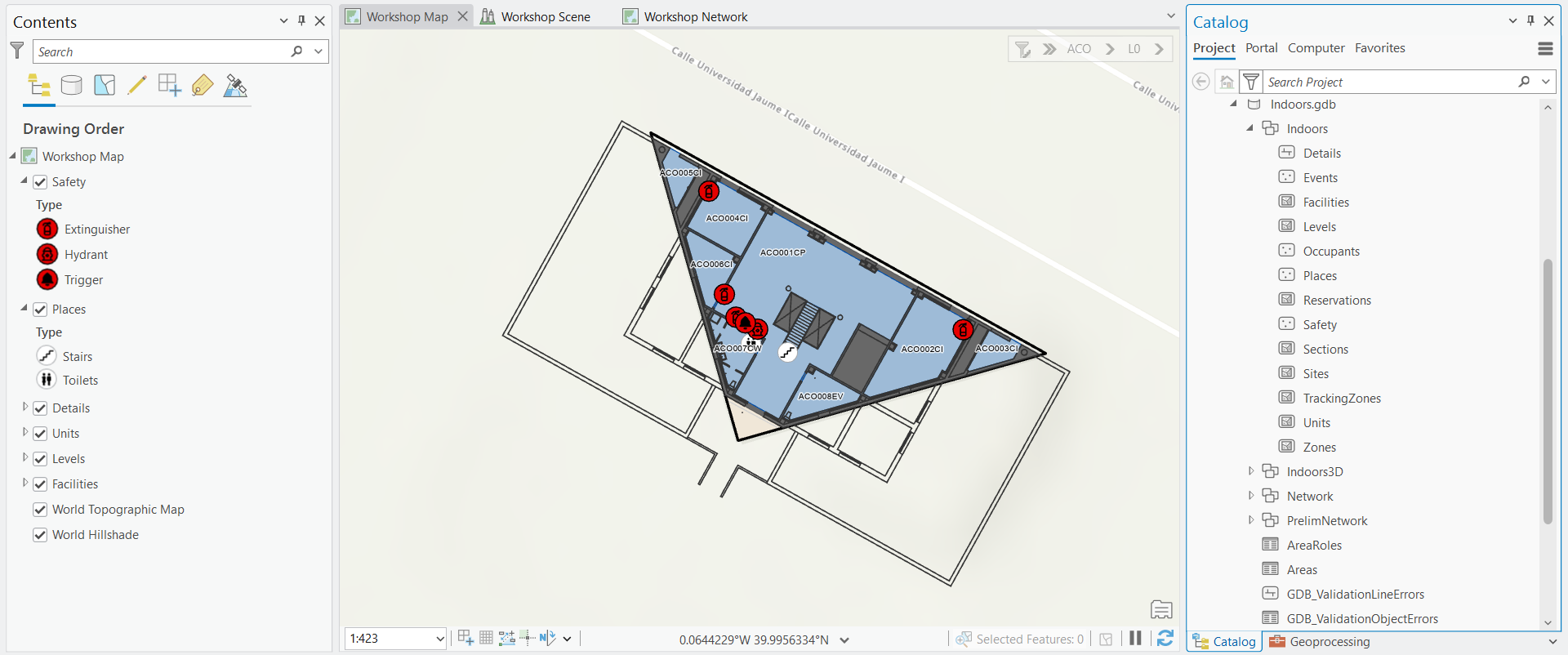Select List By Labeling icon
Screen dimensions: 1568x655
pyautogui.click(x=203, y=86)
